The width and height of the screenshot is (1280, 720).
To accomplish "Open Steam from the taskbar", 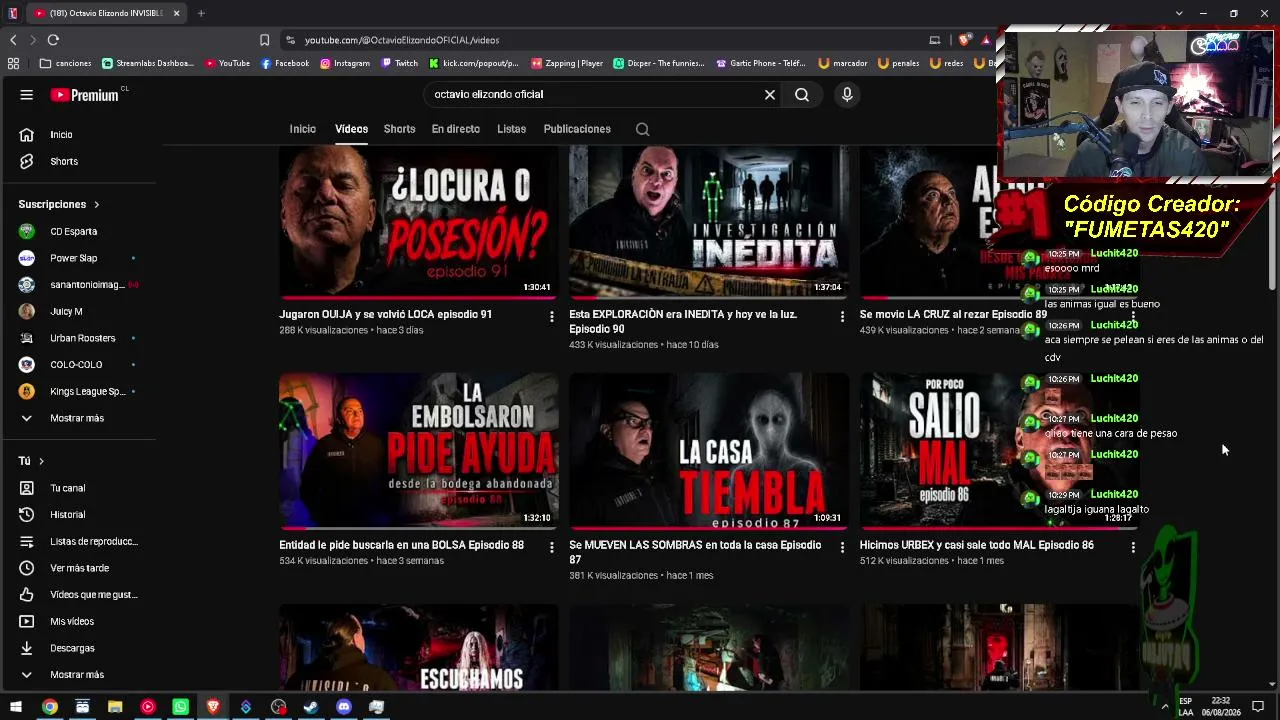I will tap(311, 707).
